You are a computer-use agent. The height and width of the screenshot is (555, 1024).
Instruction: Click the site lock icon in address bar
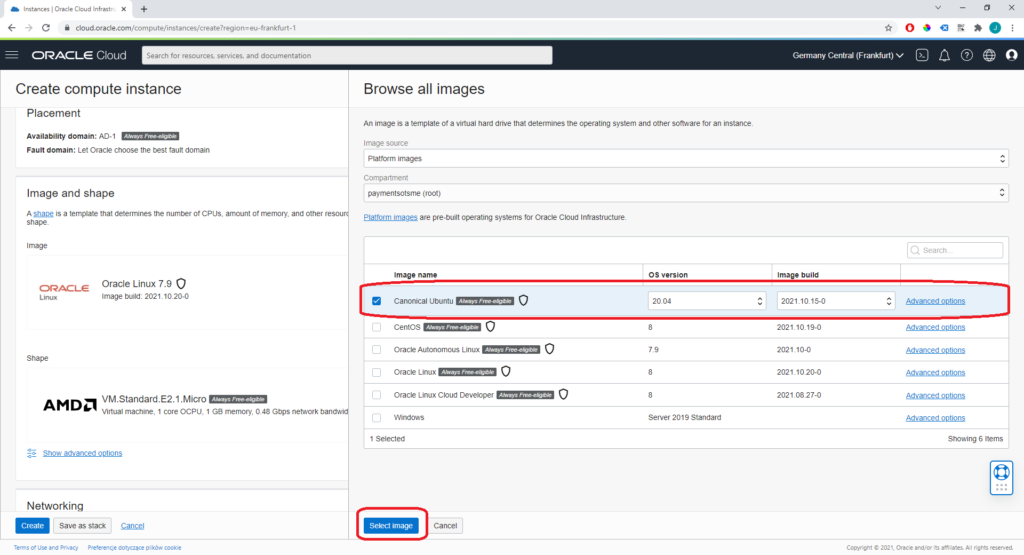tap(66, 27)
